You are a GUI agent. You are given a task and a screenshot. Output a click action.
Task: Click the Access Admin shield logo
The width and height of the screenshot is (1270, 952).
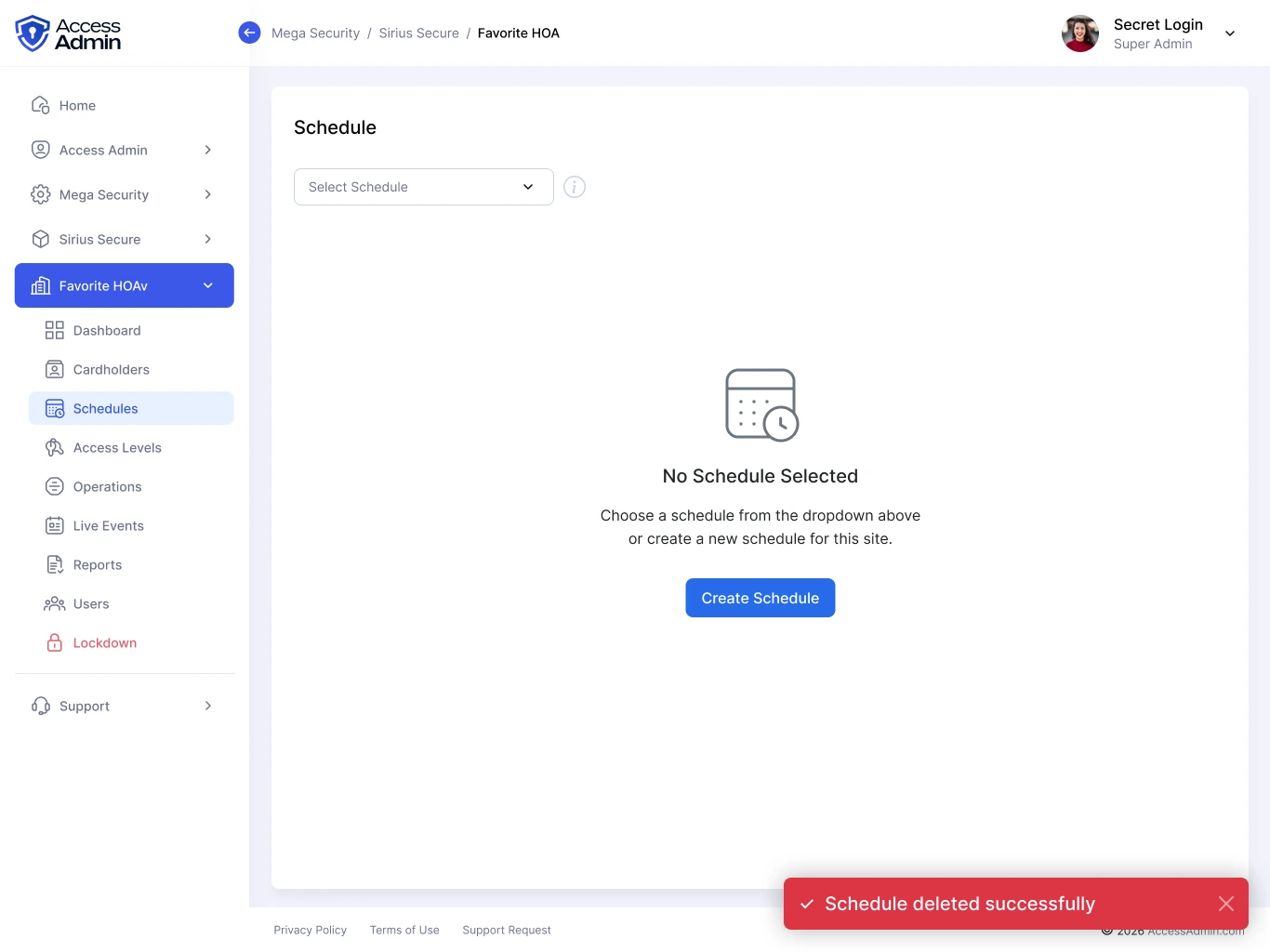33,33
